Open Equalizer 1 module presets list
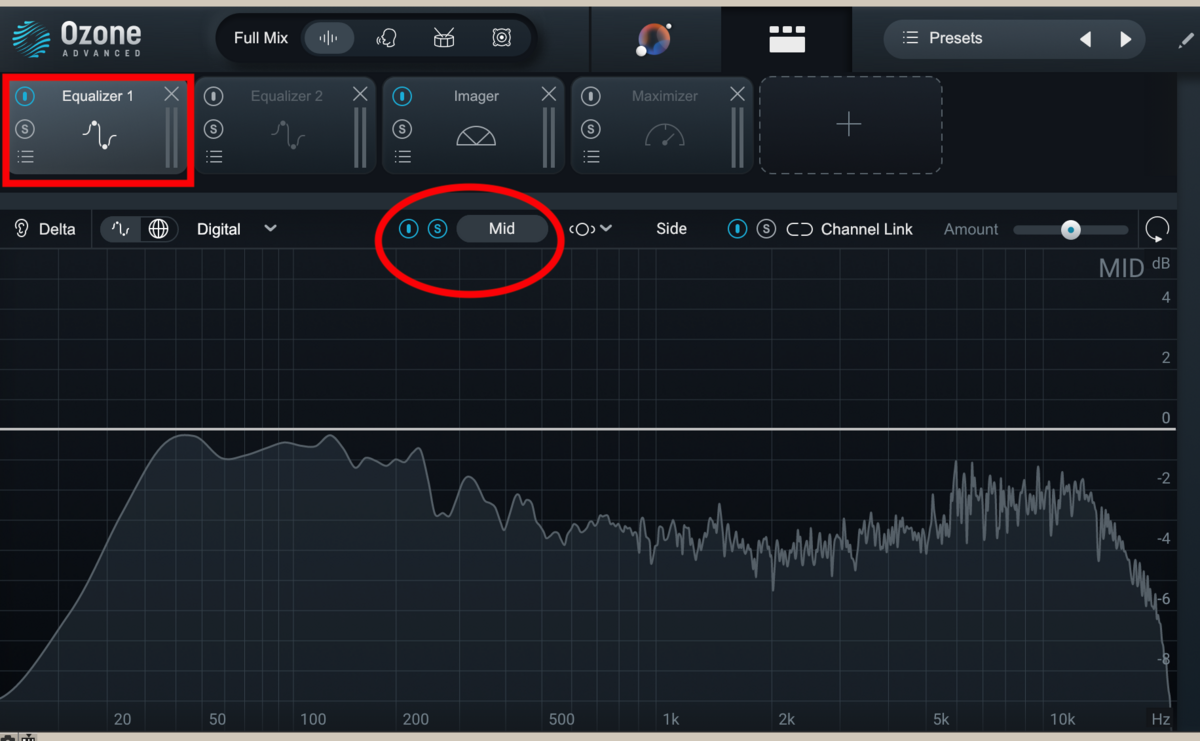The height and width of the screenshot is (741, 1200). point(25,157)
